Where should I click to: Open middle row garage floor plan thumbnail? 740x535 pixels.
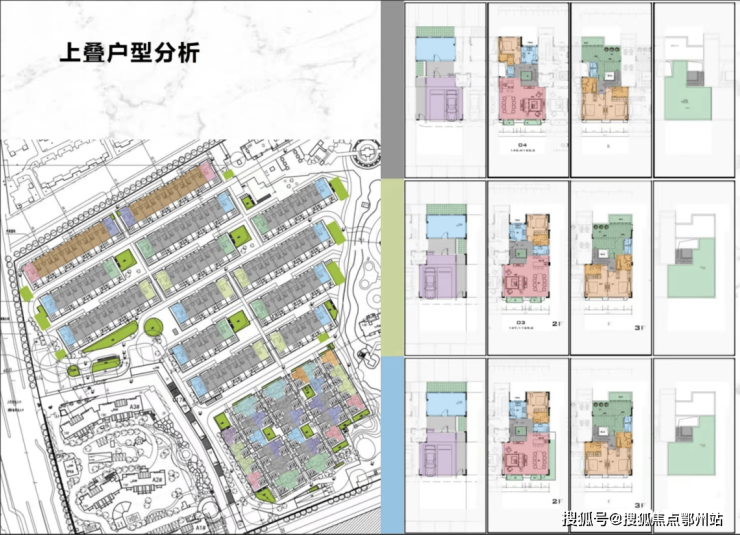tap(445, 268)
